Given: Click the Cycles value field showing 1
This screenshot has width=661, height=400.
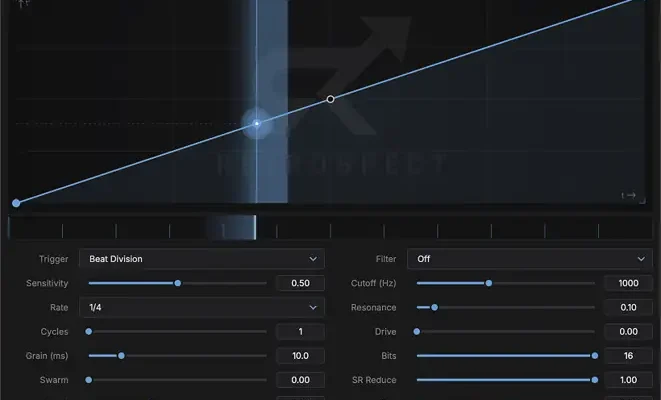Looking at the screenshot, I should [301, 332].
